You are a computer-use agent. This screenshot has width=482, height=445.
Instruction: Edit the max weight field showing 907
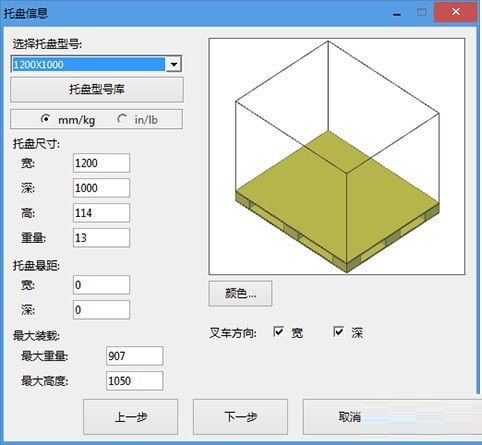pos(135,356)
